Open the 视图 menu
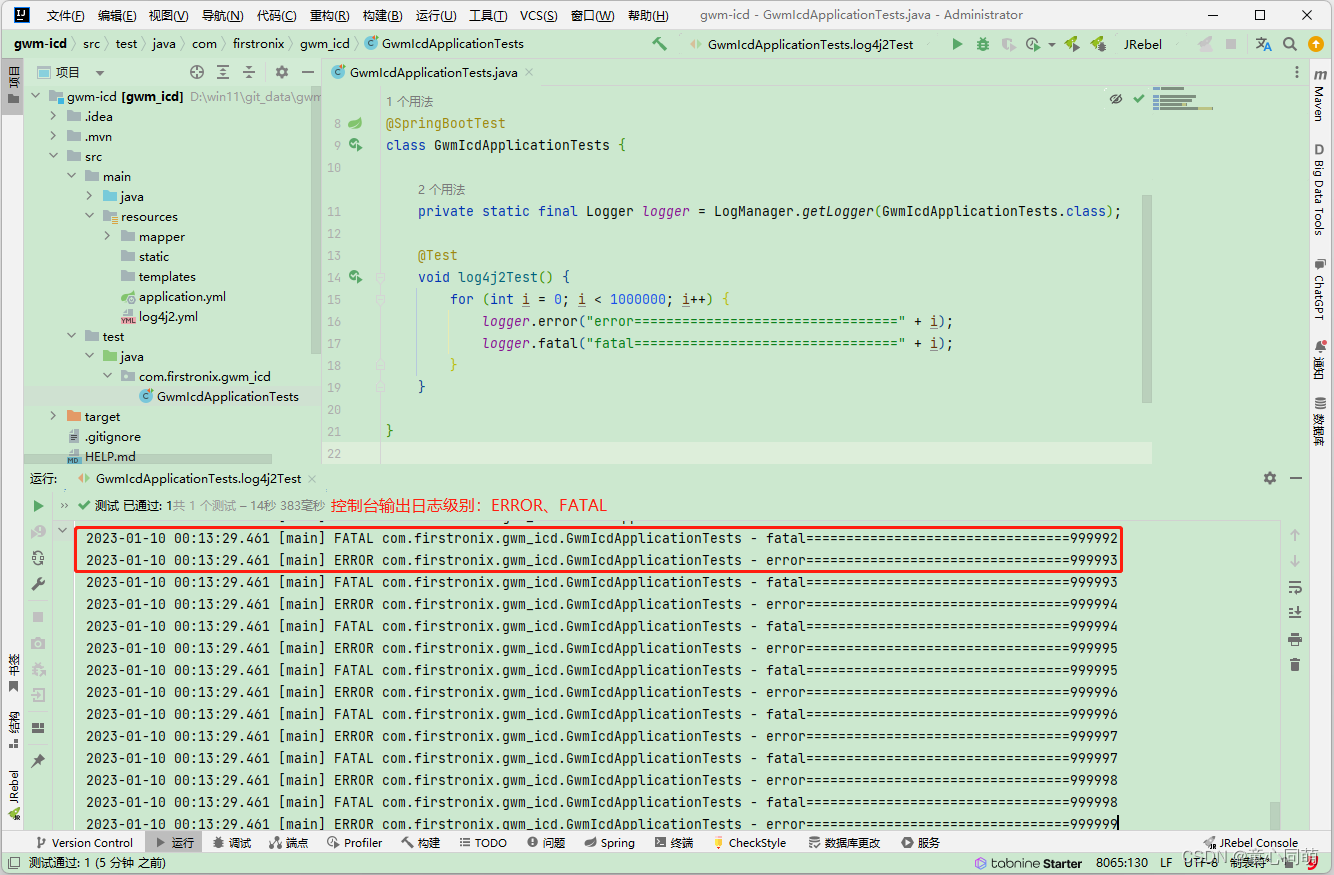The width and height of the screenshot is (1334, 875). point(166,15)
